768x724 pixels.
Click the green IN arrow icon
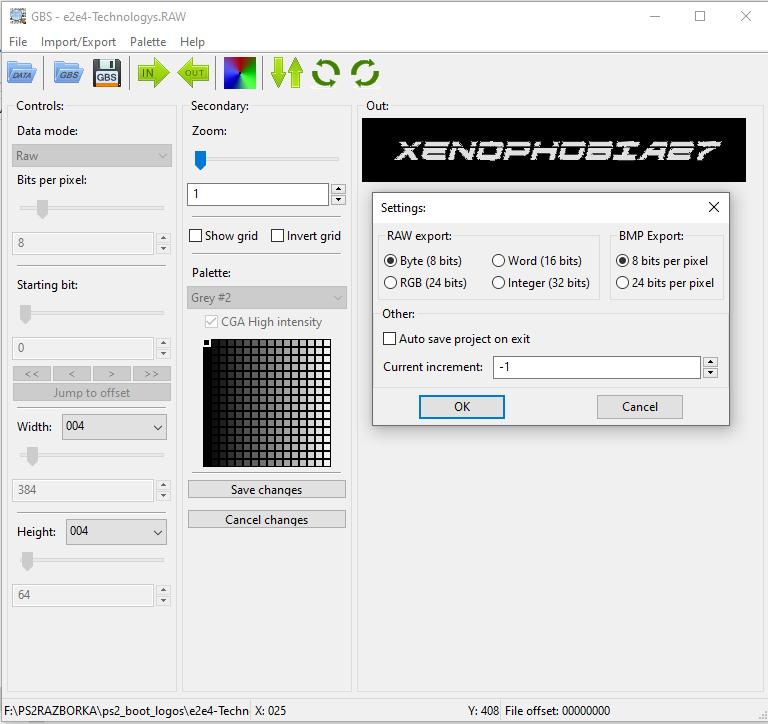[153, 73]
